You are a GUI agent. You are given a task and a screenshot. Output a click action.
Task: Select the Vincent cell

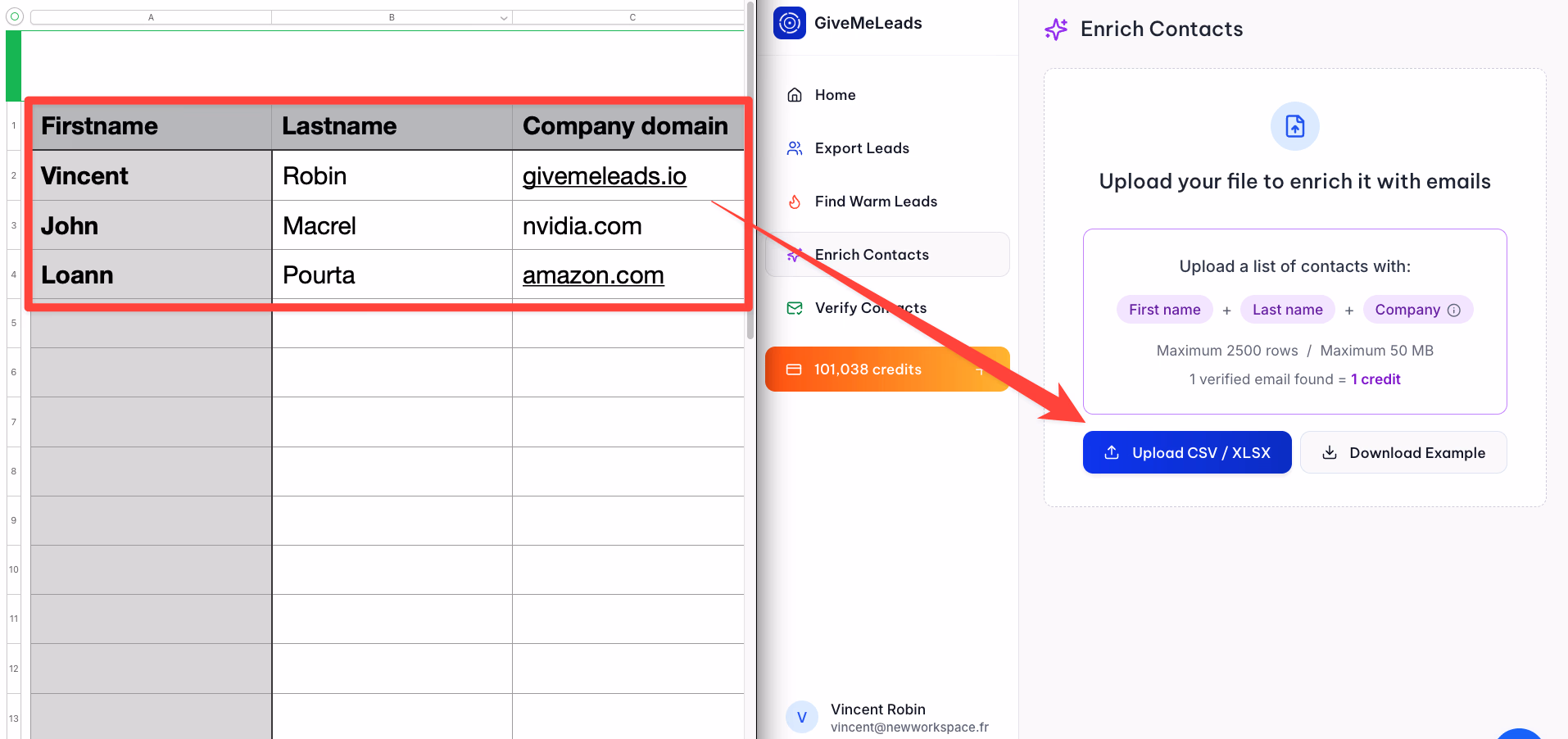pyautogui.click(x=151, y=175)
